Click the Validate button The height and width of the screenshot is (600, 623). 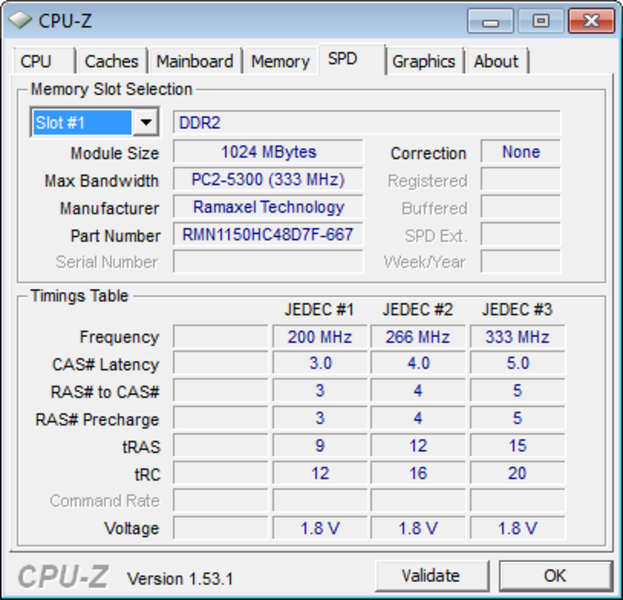(x=431, y=576)
